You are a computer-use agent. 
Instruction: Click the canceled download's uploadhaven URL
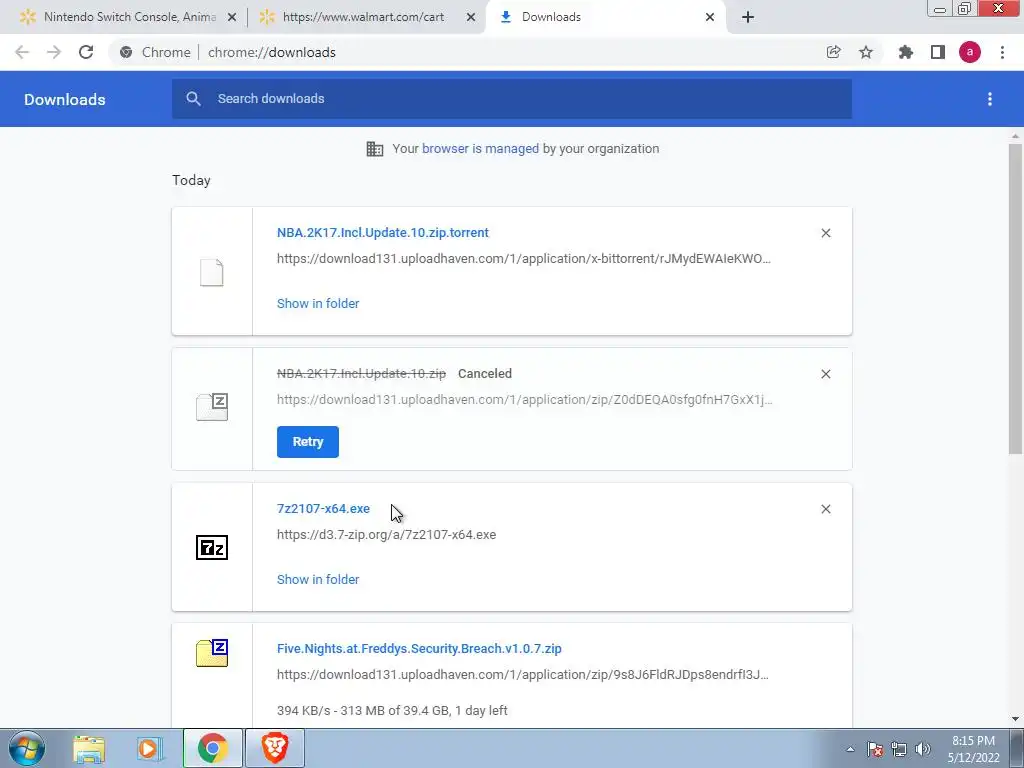[x=524, y=399]
